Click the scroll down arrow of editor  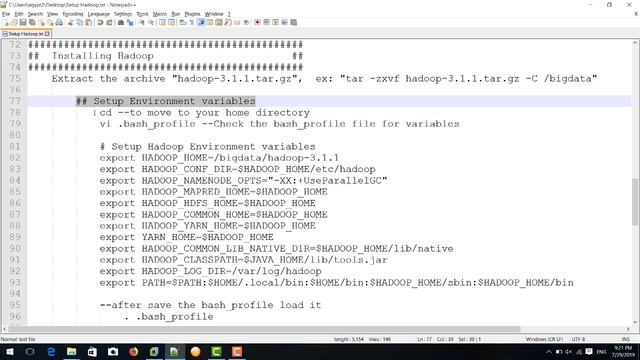(x=635, y=322)
